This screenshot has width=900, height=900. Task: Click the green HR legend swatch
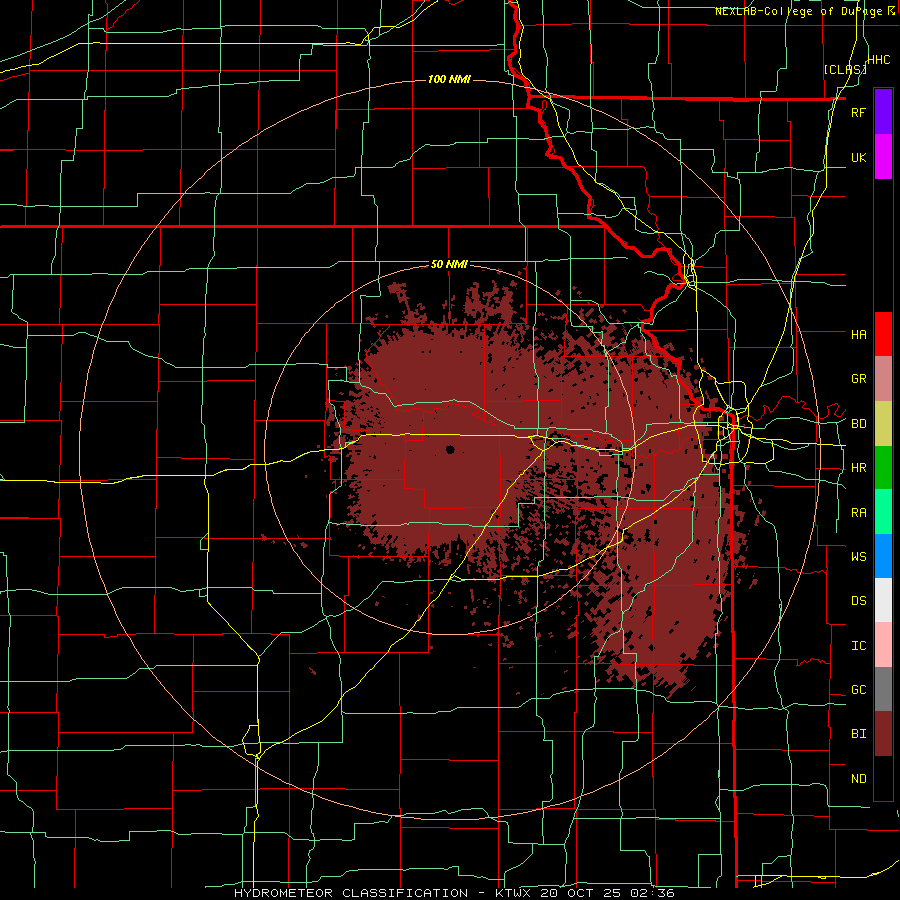[883, 467]
